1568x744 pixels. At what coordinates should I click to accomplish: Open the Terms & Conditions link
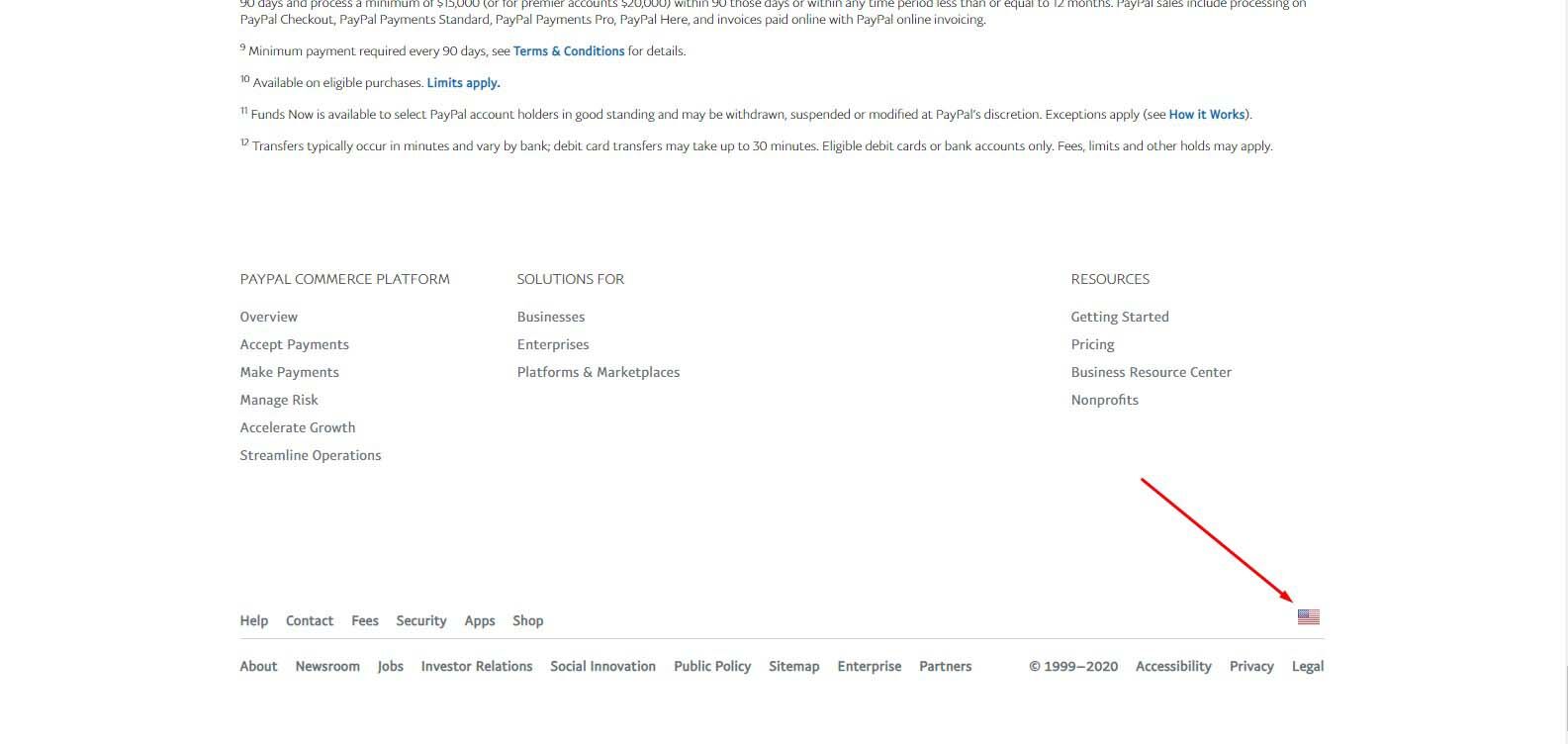[569, 50]
